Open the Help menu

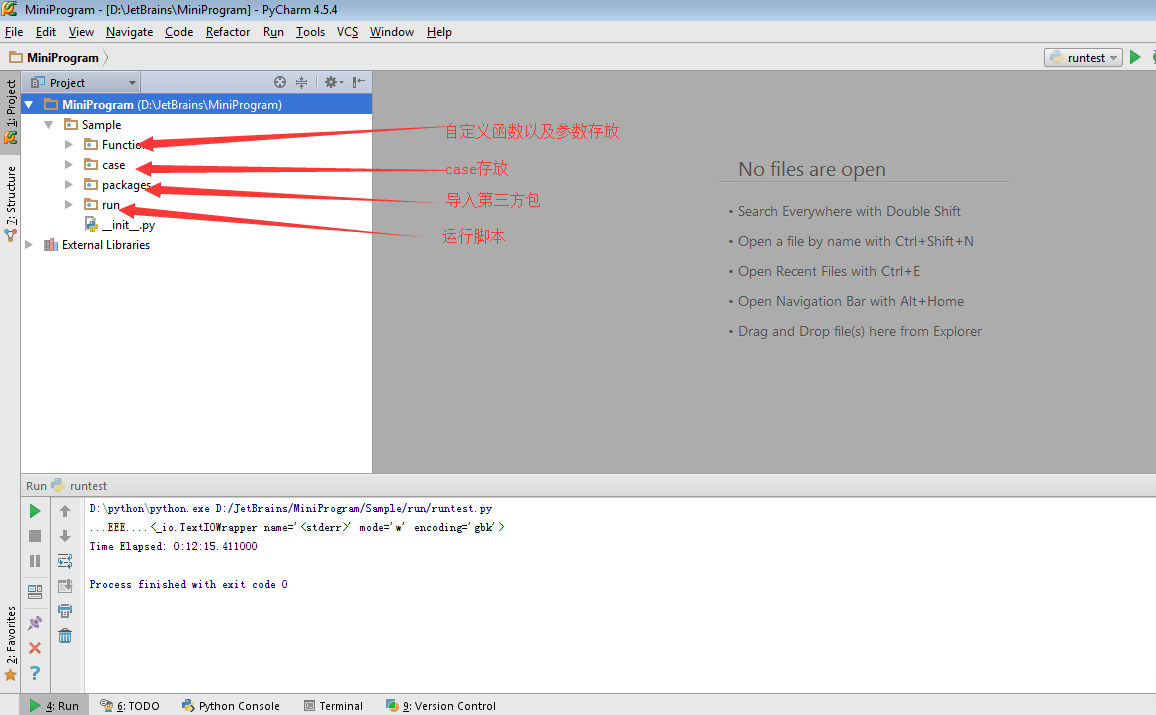pyautogui.click(x=439, y=32)
